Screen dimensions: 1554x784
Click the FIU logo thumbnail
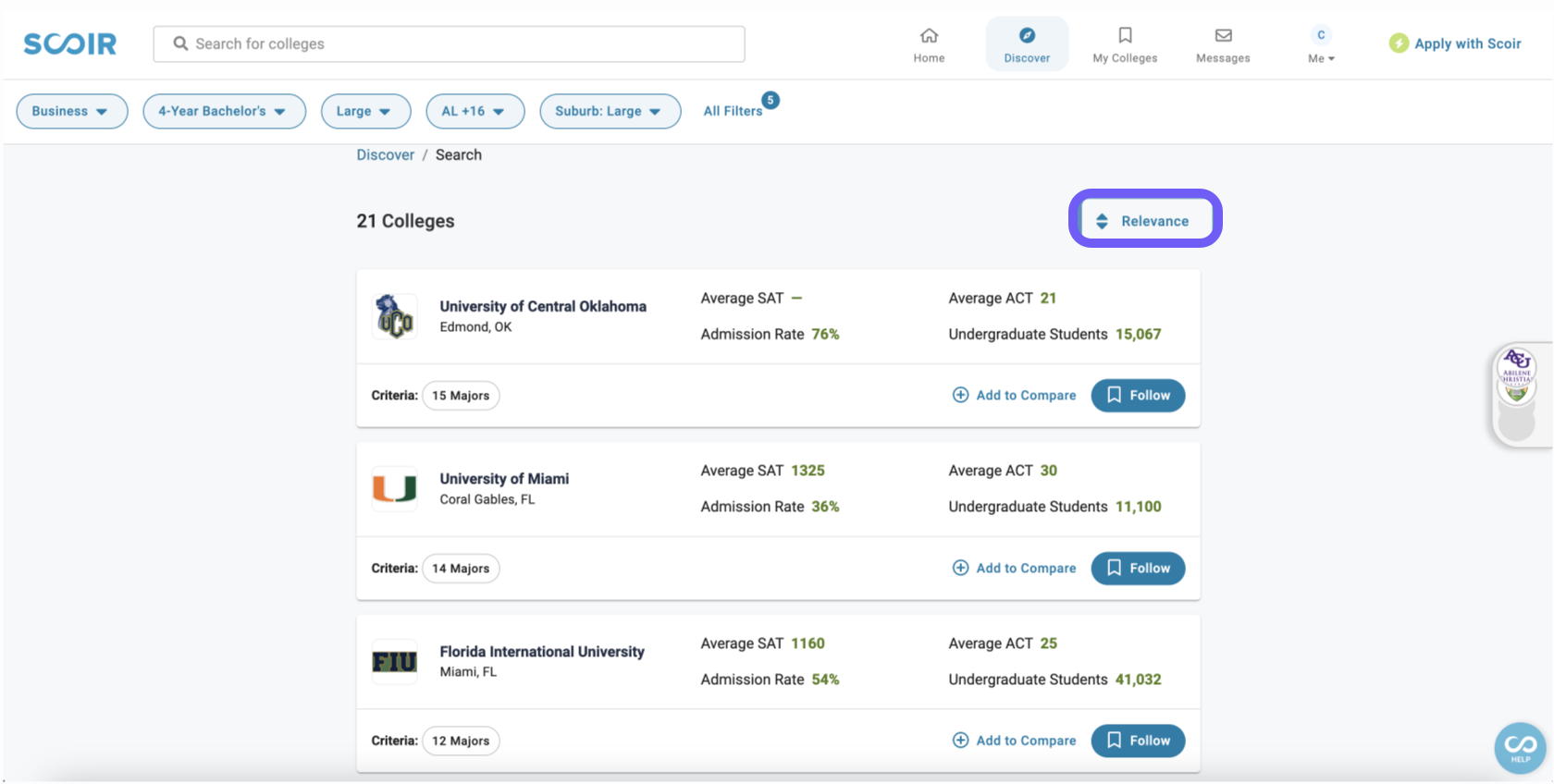click(x=394, y=661)
